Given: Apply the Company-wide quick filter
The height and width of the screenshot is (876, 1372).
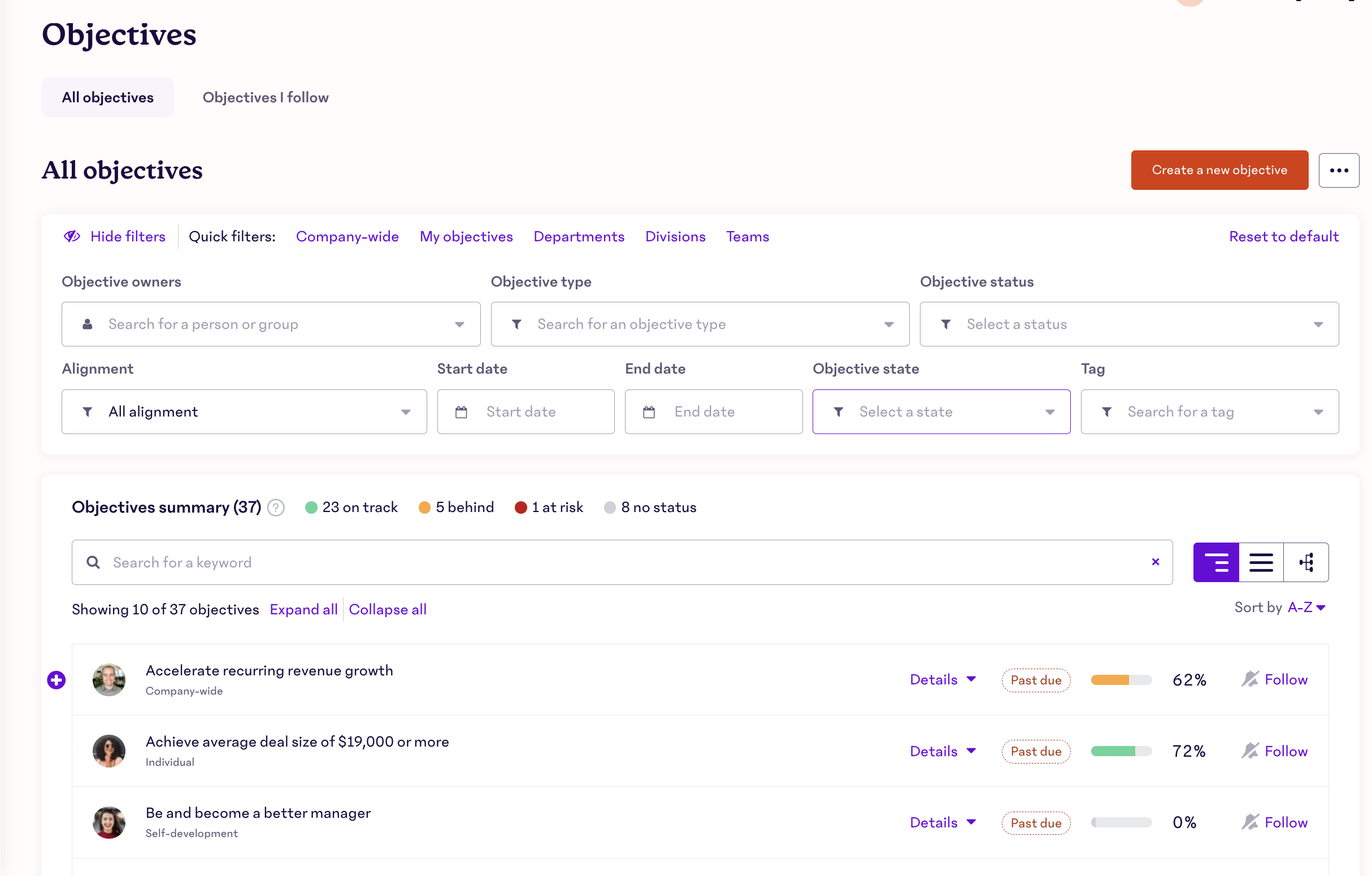Looking at the screenshot, I should pyautogui.click(x=347, y=237).
